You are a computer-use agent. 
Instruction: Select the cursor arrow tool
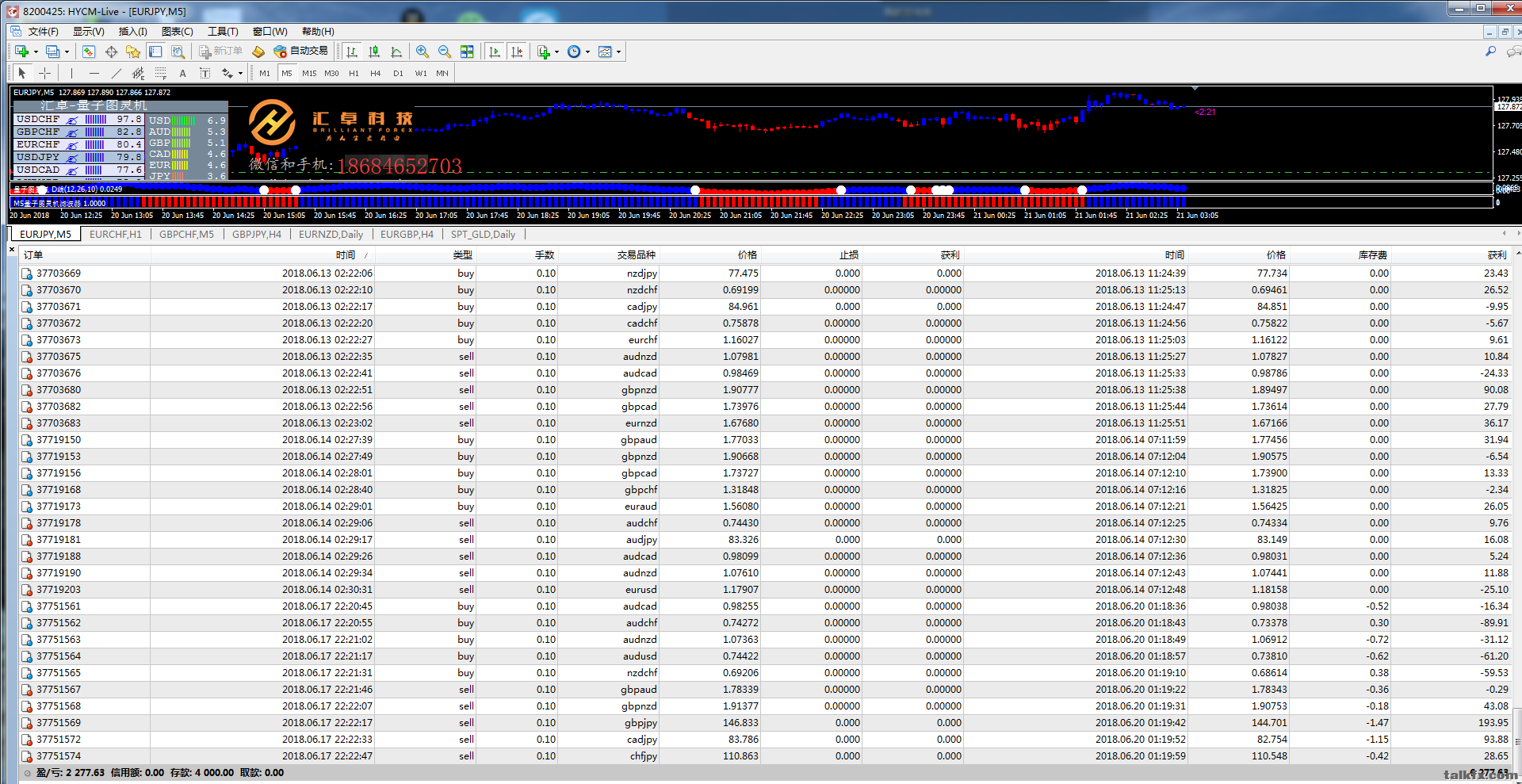click(x=22, y=73)
